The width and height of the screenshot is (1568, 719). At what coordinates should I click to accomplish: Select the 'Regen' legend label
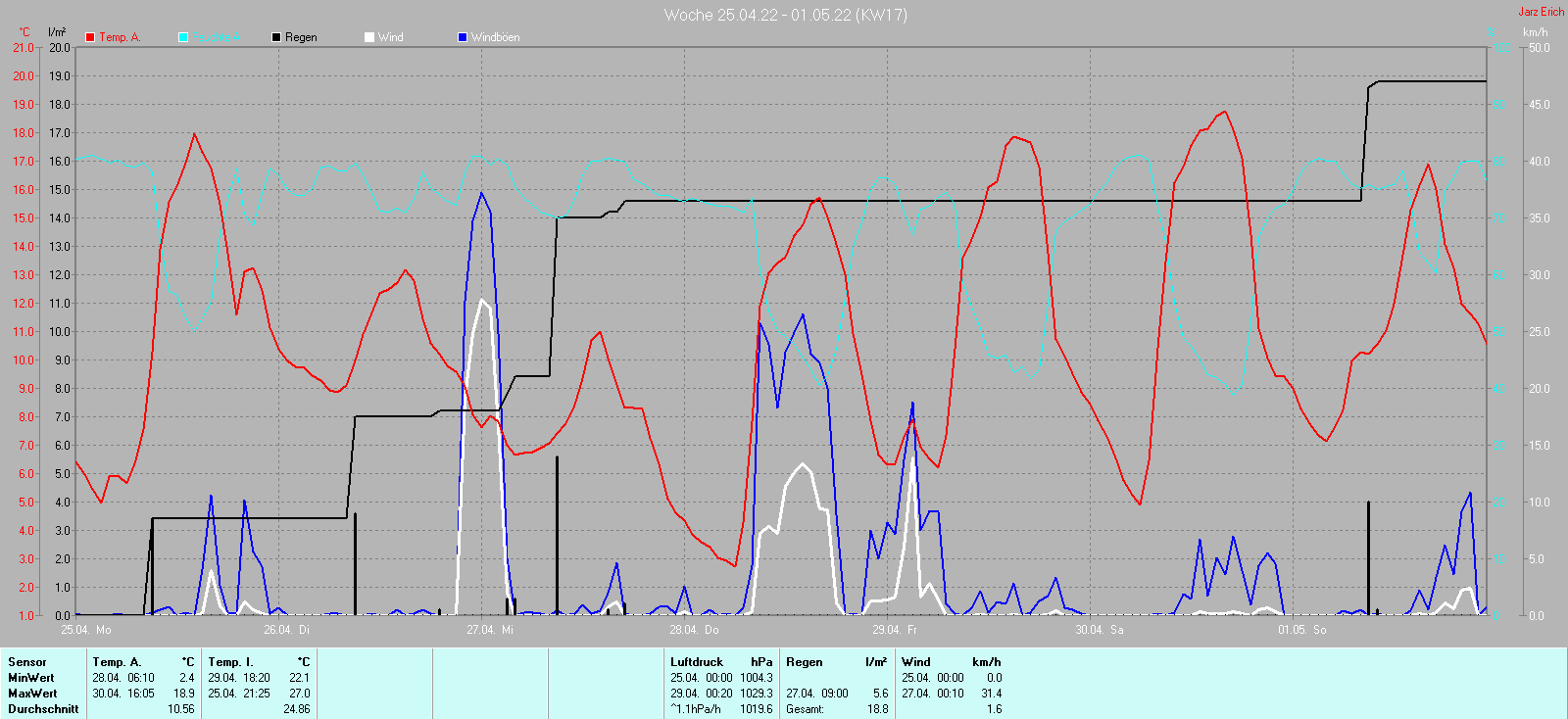click(301, 37)
